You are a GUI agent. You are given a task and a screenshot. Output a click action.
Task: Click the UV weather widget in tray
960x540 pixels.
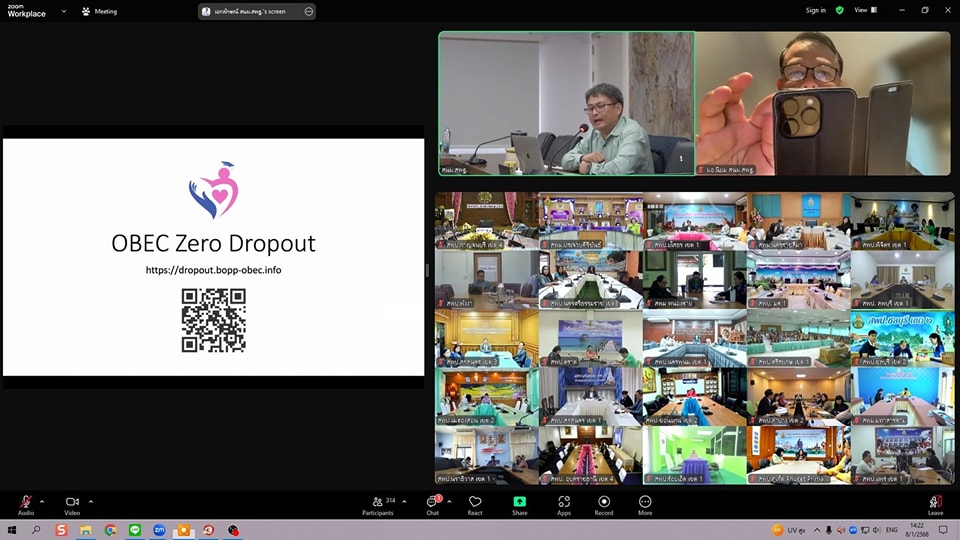point(789,530)
